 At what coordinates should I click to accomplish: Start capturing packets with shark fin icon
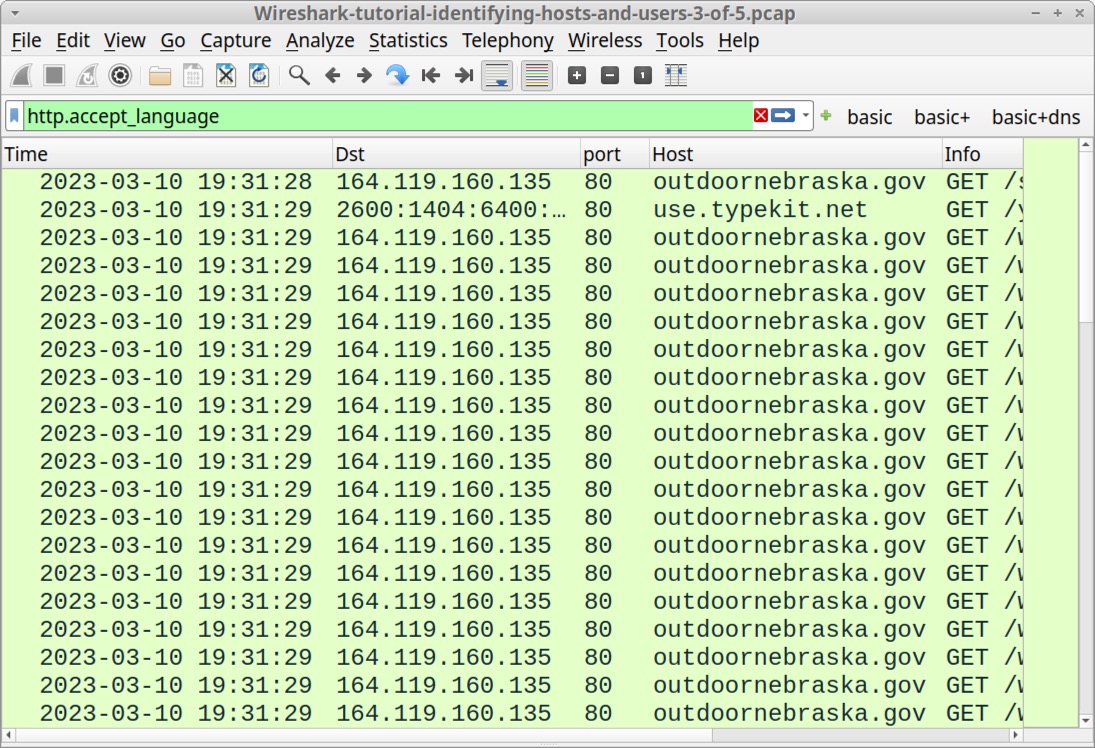[x=22, y=75]
